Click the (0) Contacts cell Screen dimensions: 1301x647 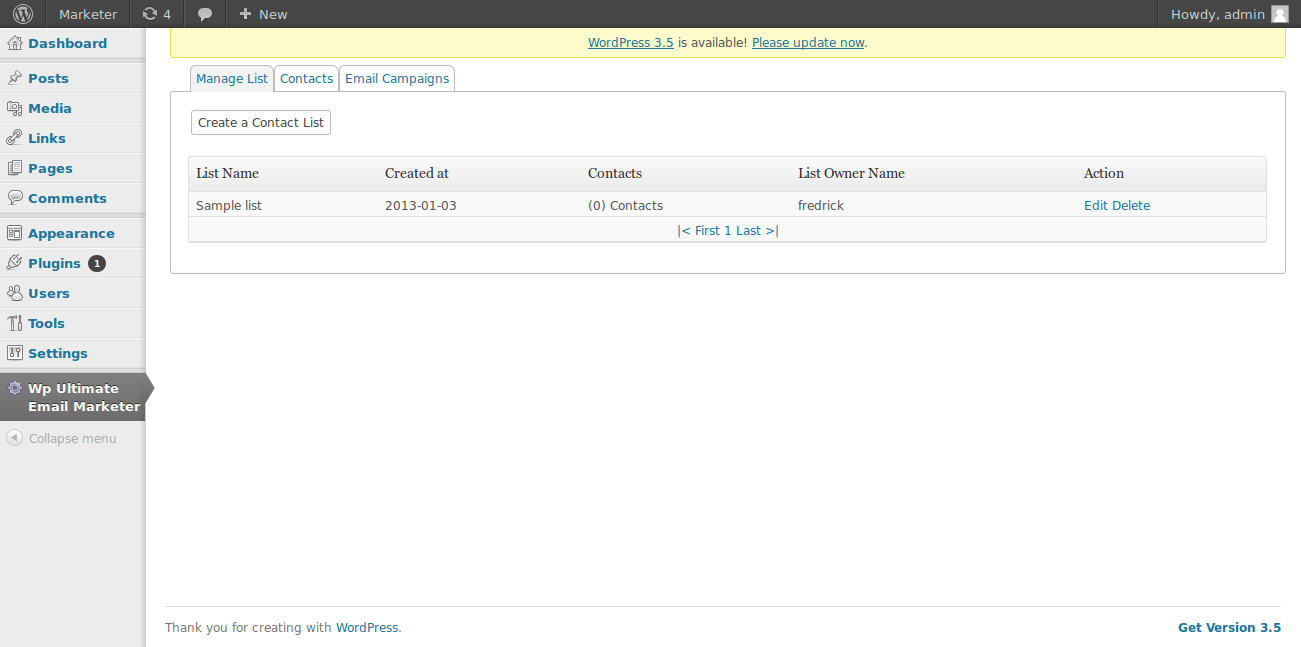(625, 205)
